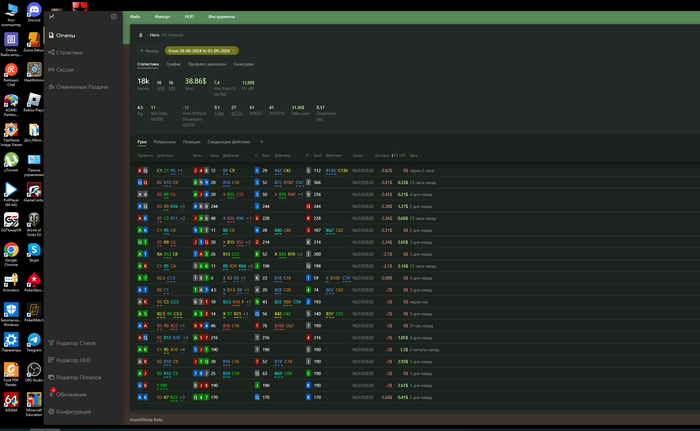Screen dimensions: 700x431
Task: Open the Minecraft Education desktop icon
Action: coord(34,404)
